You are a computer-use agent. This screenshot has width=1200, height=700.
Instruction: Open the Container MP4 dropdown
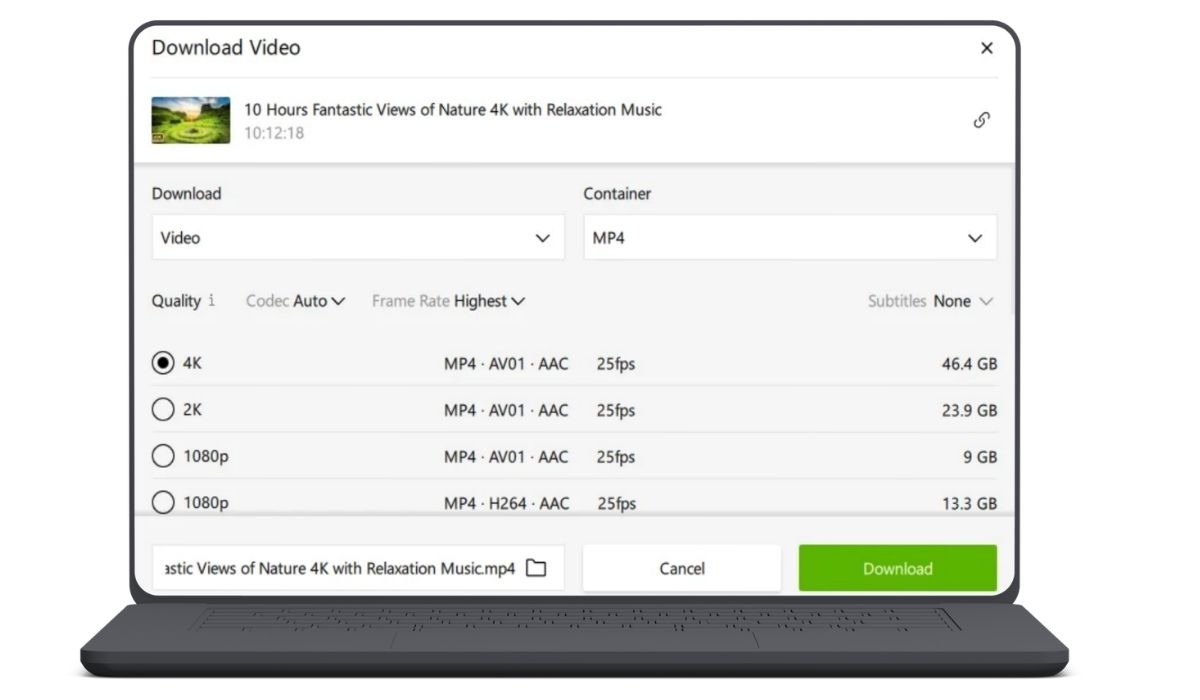(x=790, y=238)
